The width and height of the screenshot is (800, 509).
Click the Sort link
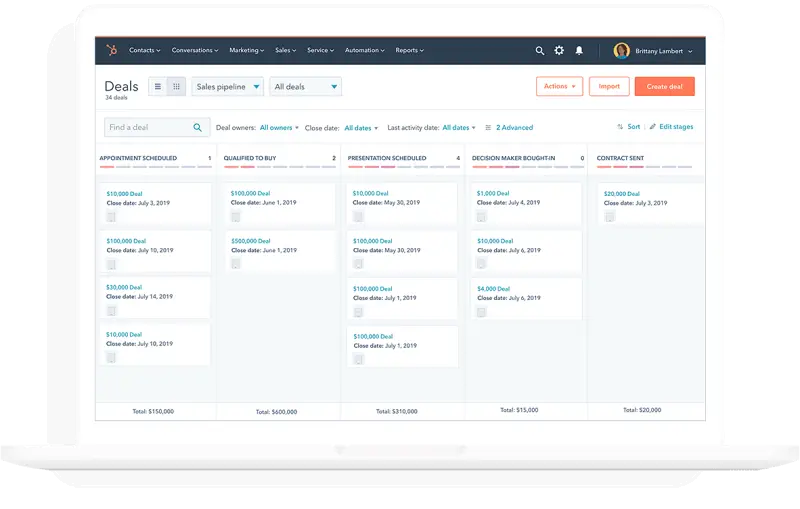634,126
